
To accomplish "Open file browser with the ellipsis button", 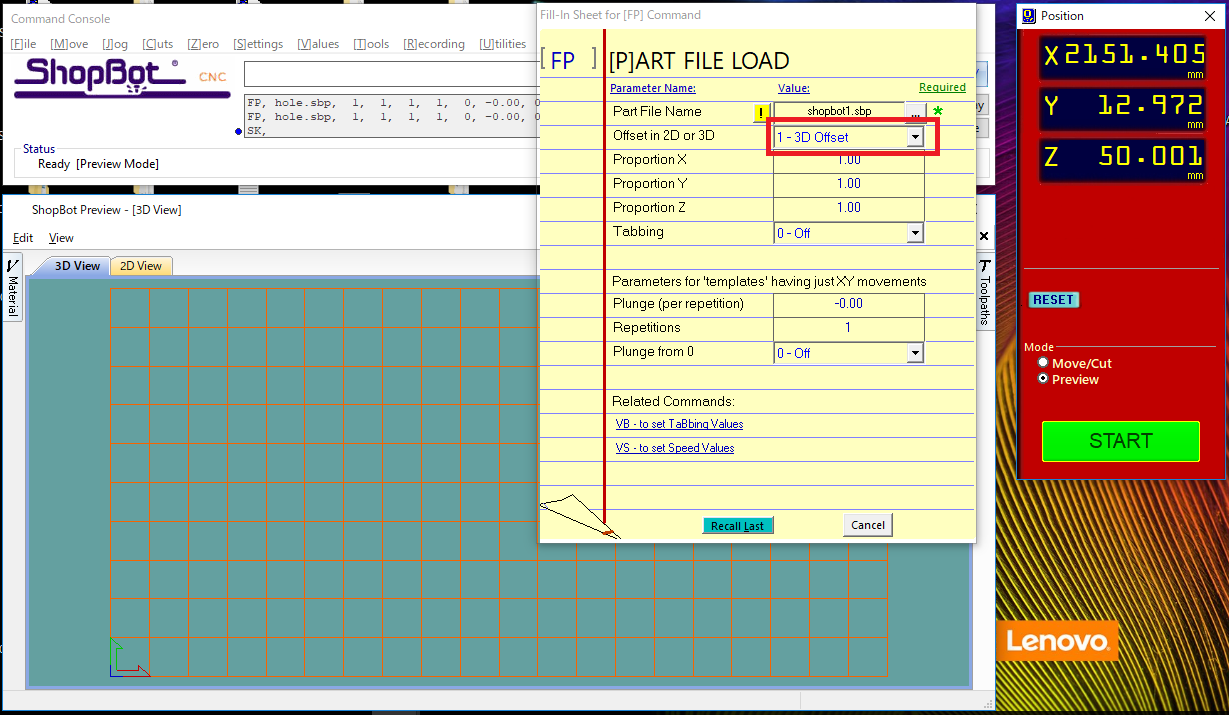I will pyautogui.click(x=915, y=112).
